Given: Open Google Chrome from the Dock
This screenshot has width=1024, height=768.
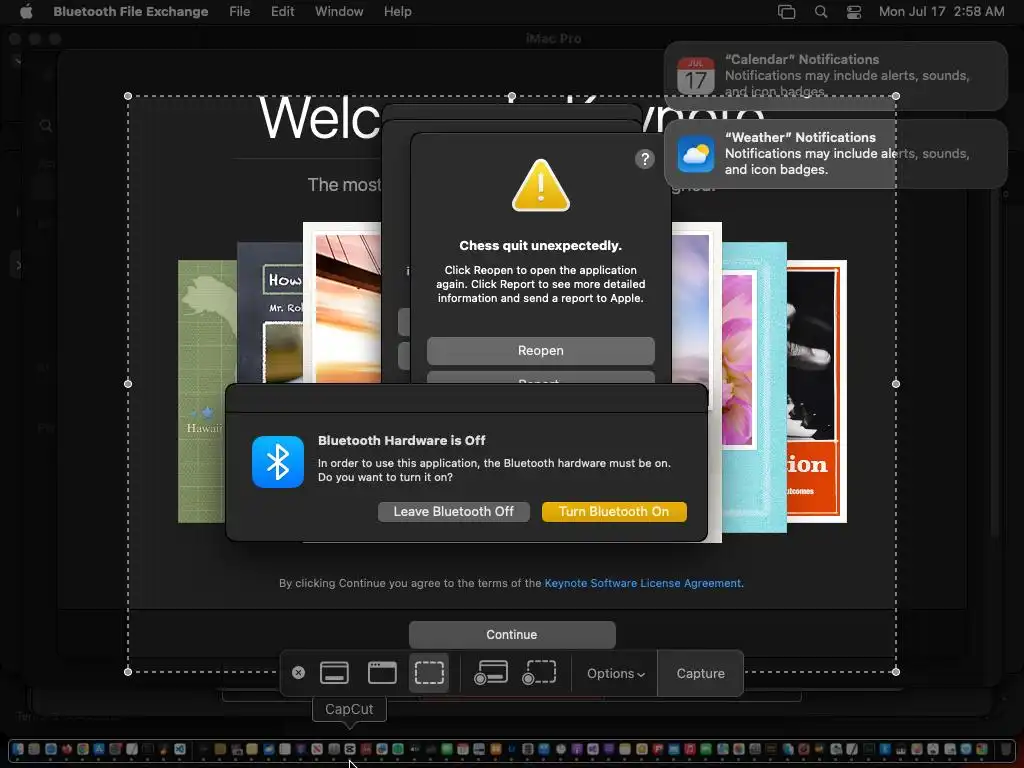Looking at the screenshot, I should (x=83, y=749).
